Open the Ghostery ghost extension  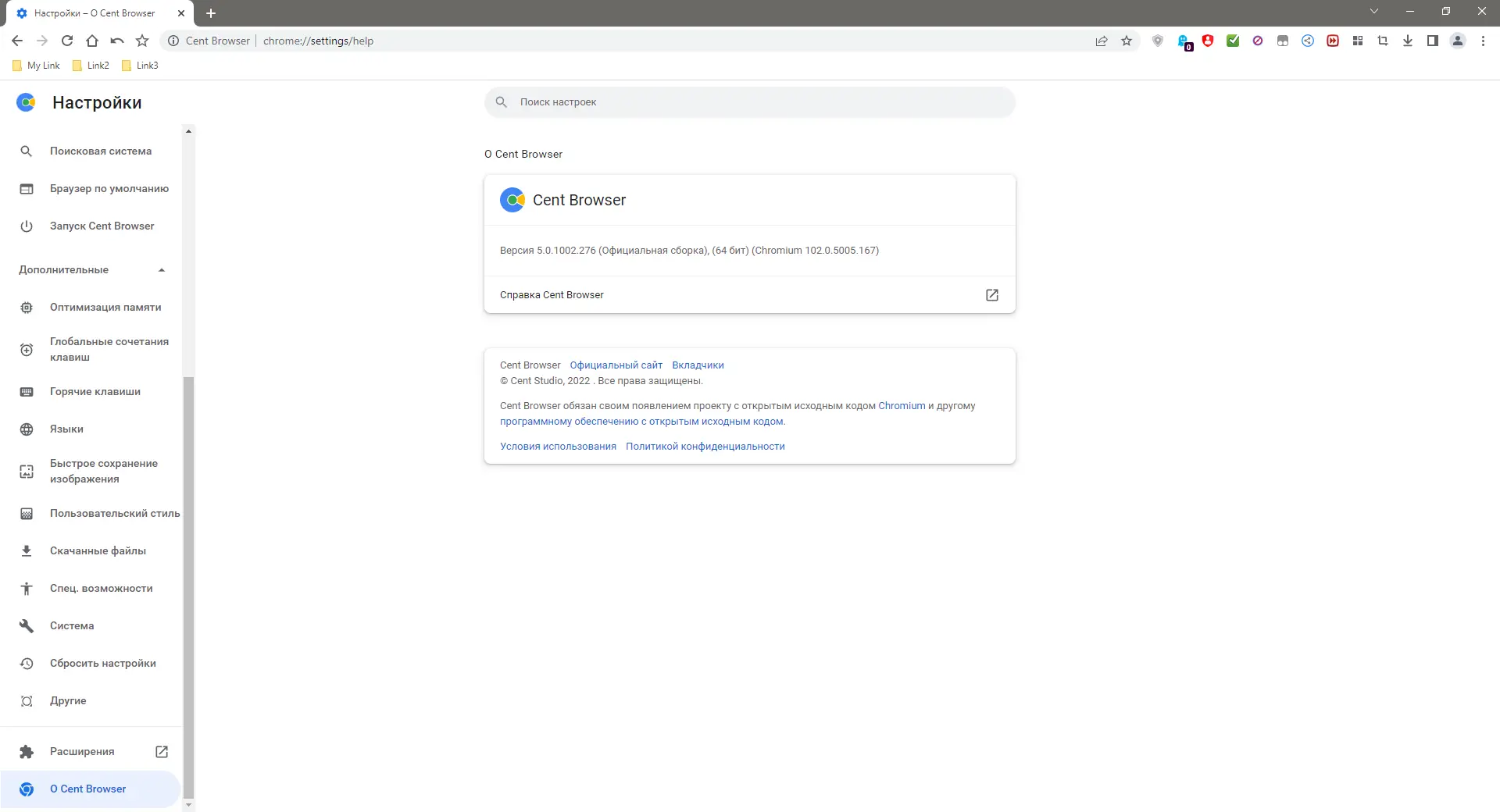(x=1184, y=41)
